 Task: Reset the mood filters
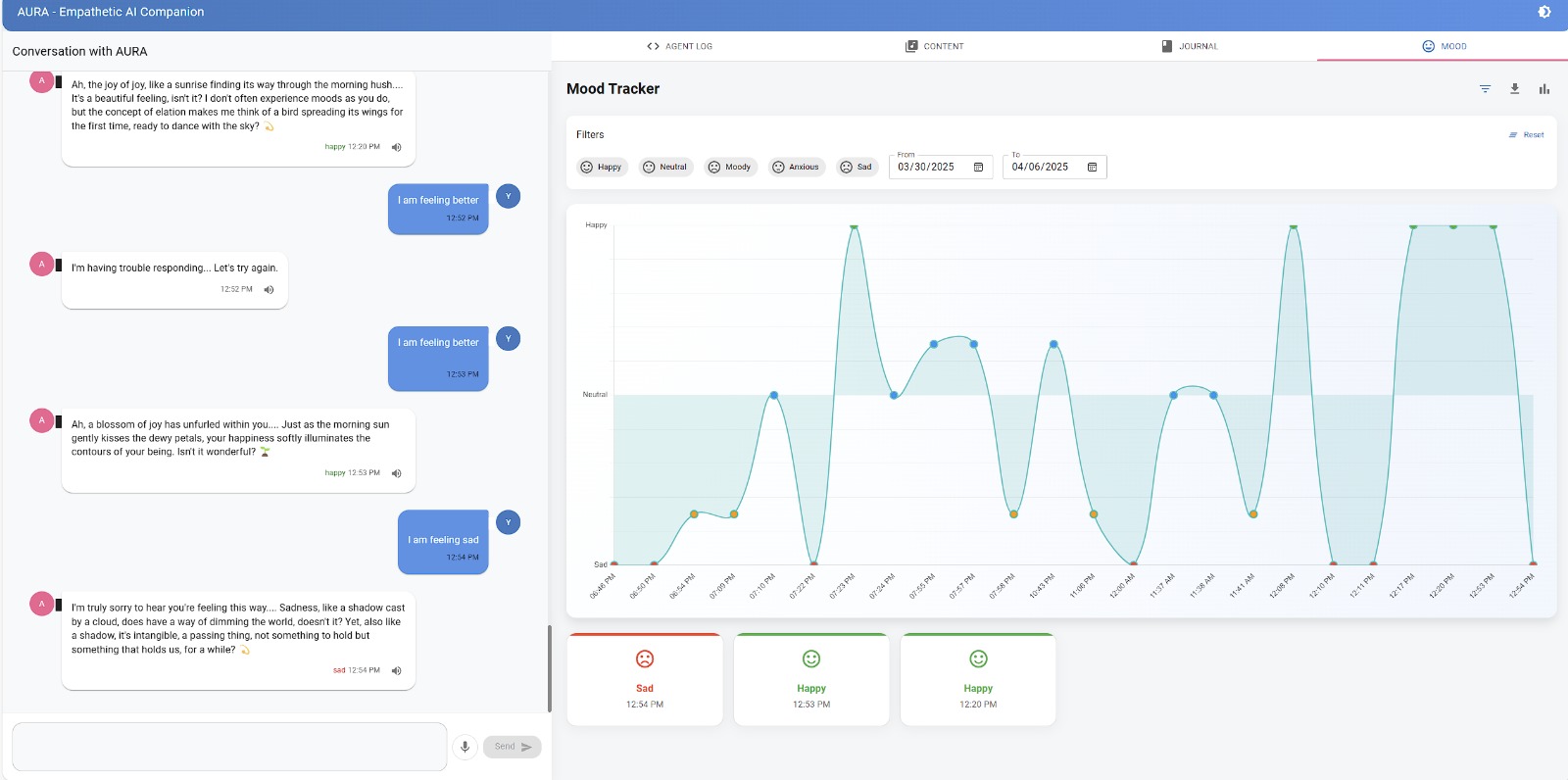click(1527, 135)
